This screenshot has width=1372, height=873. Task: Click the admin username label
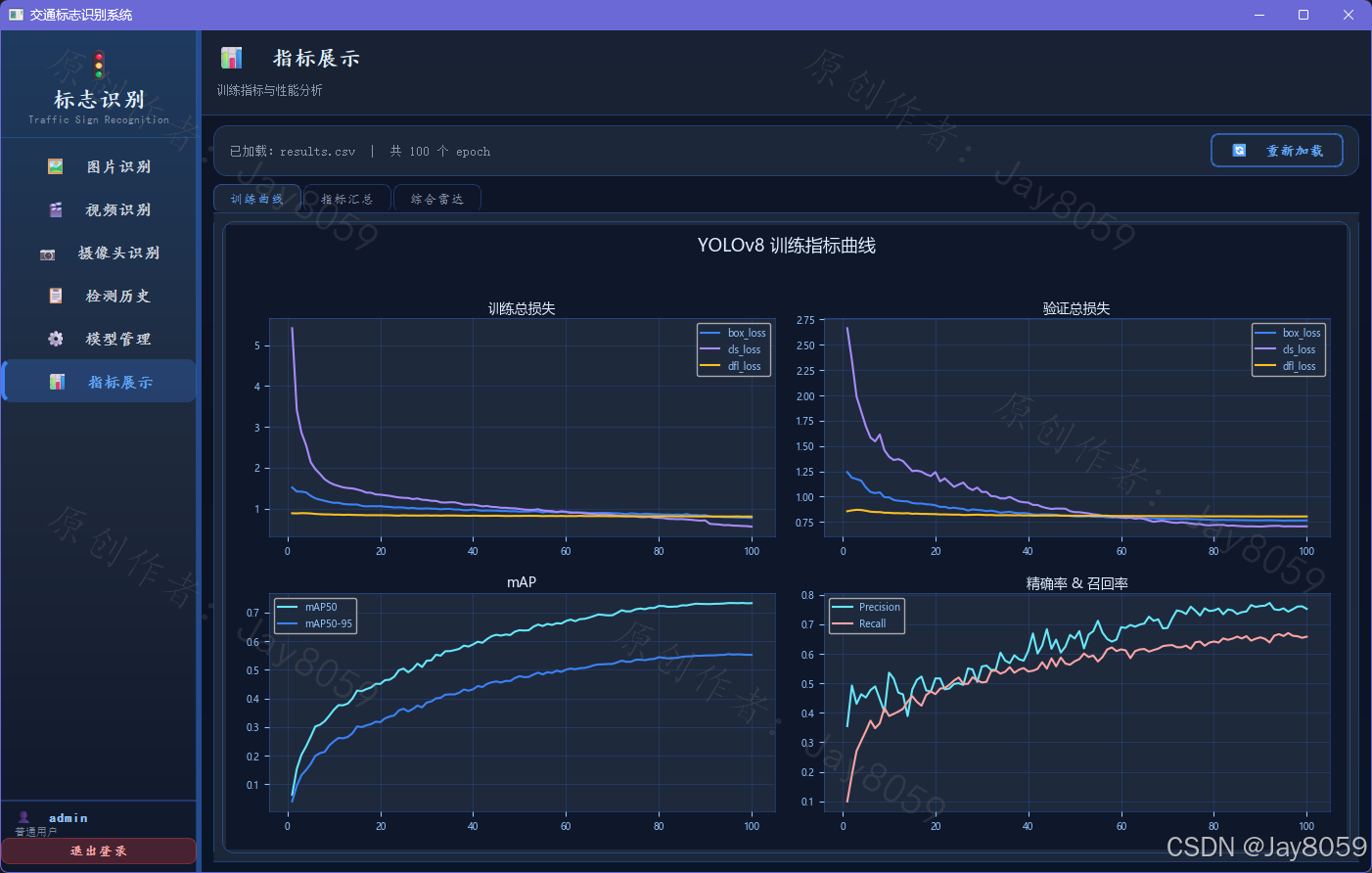click(69, 818)
